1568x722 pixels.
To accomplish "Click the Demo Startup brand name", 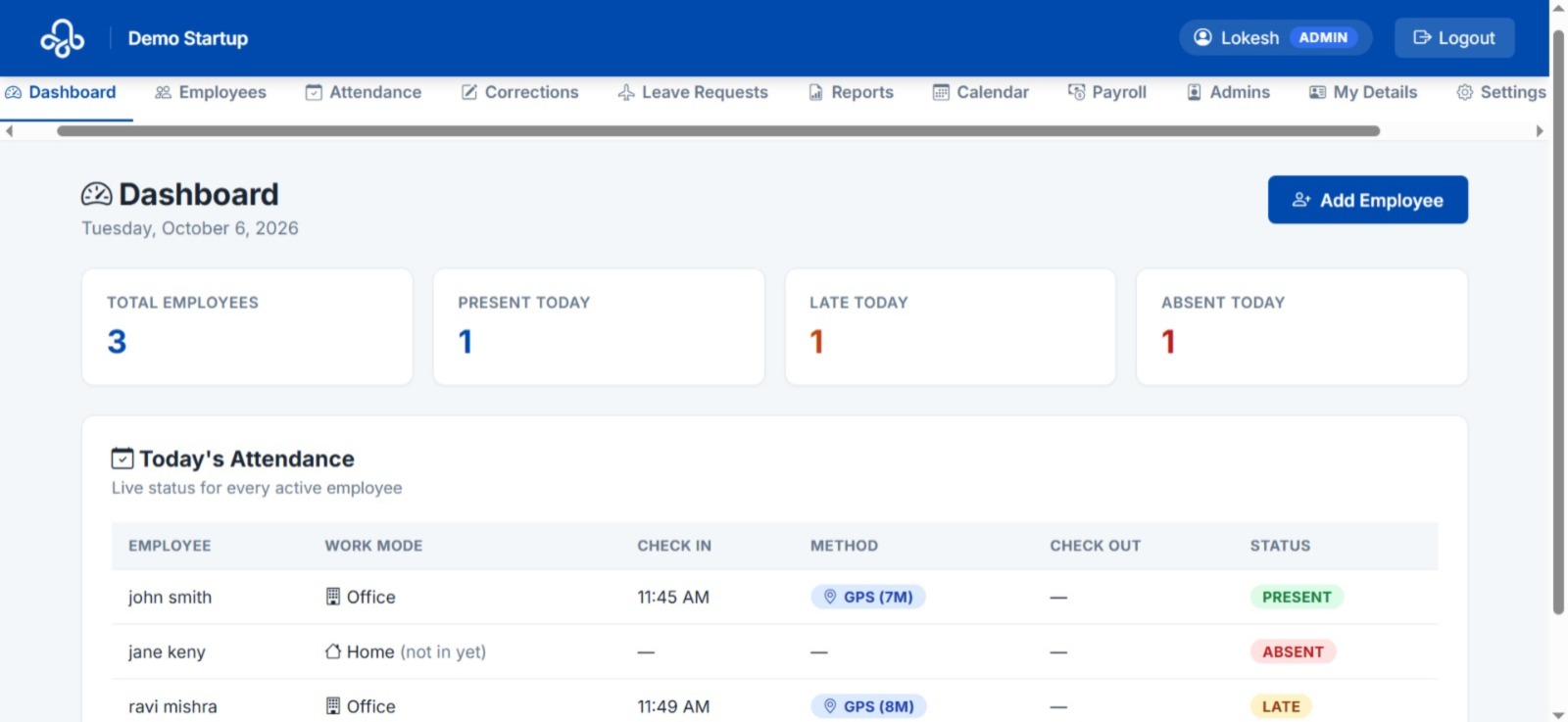I will (188, 38).
